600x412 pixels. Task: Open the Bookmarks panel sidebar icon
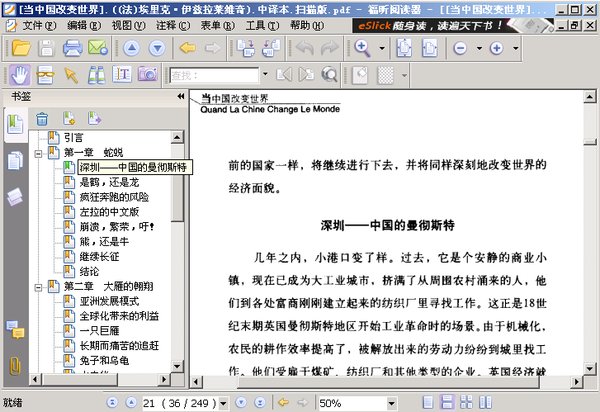15,124
